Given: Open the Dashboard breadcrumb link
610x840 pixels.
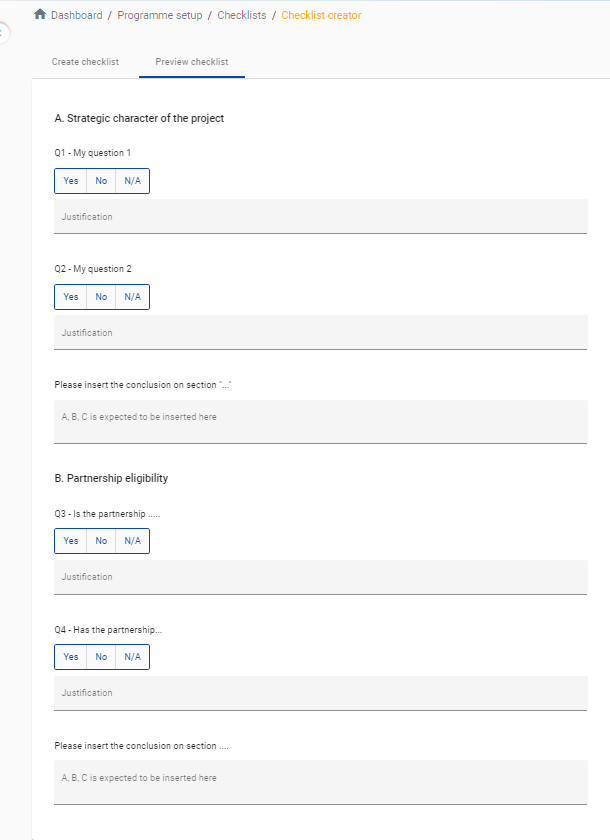Looking at the screenshot, I should coord(77,16).
